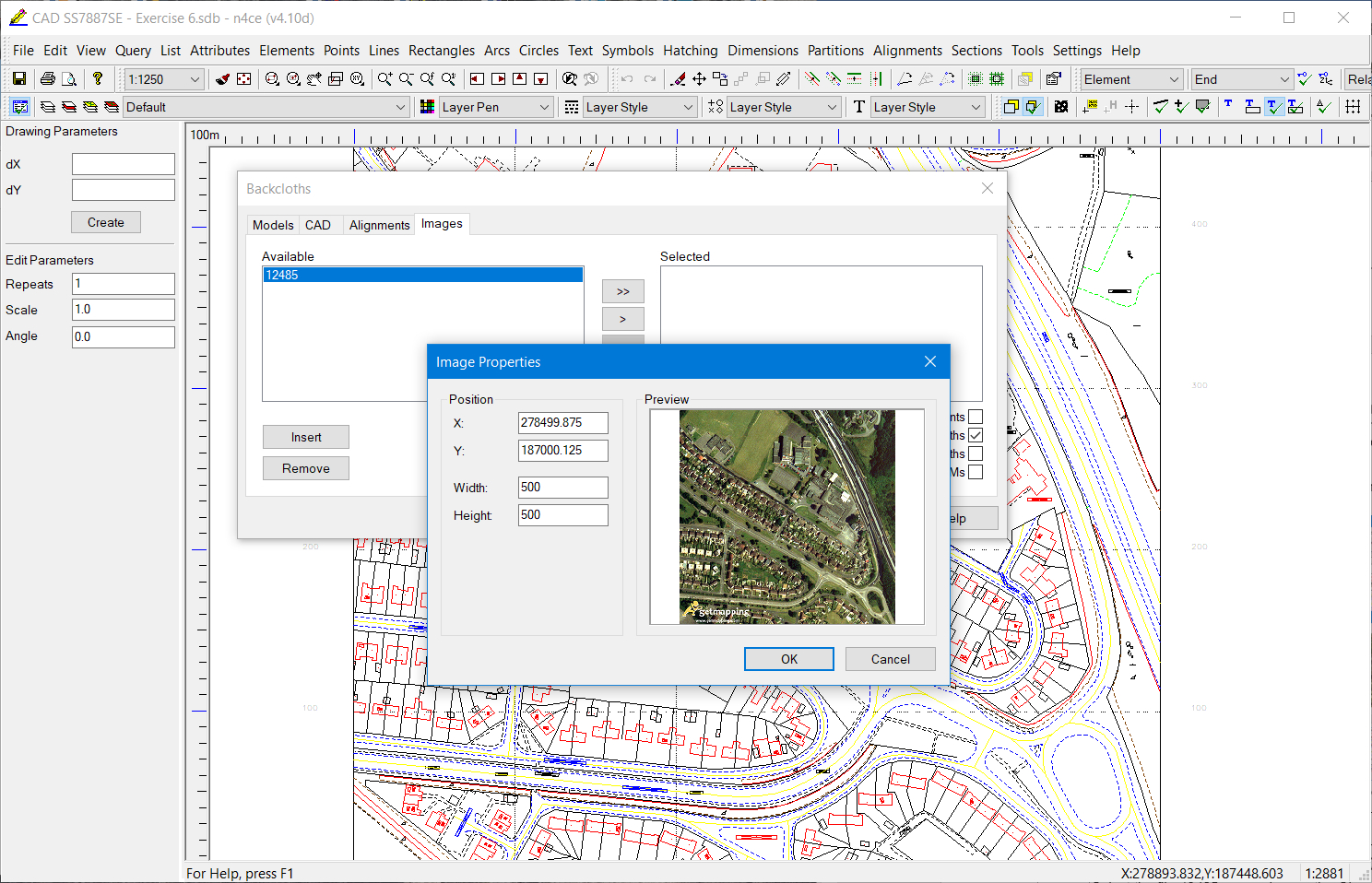Click OK in Image Properties
The image size is (1372, 883).
click(x=789, y=659)
